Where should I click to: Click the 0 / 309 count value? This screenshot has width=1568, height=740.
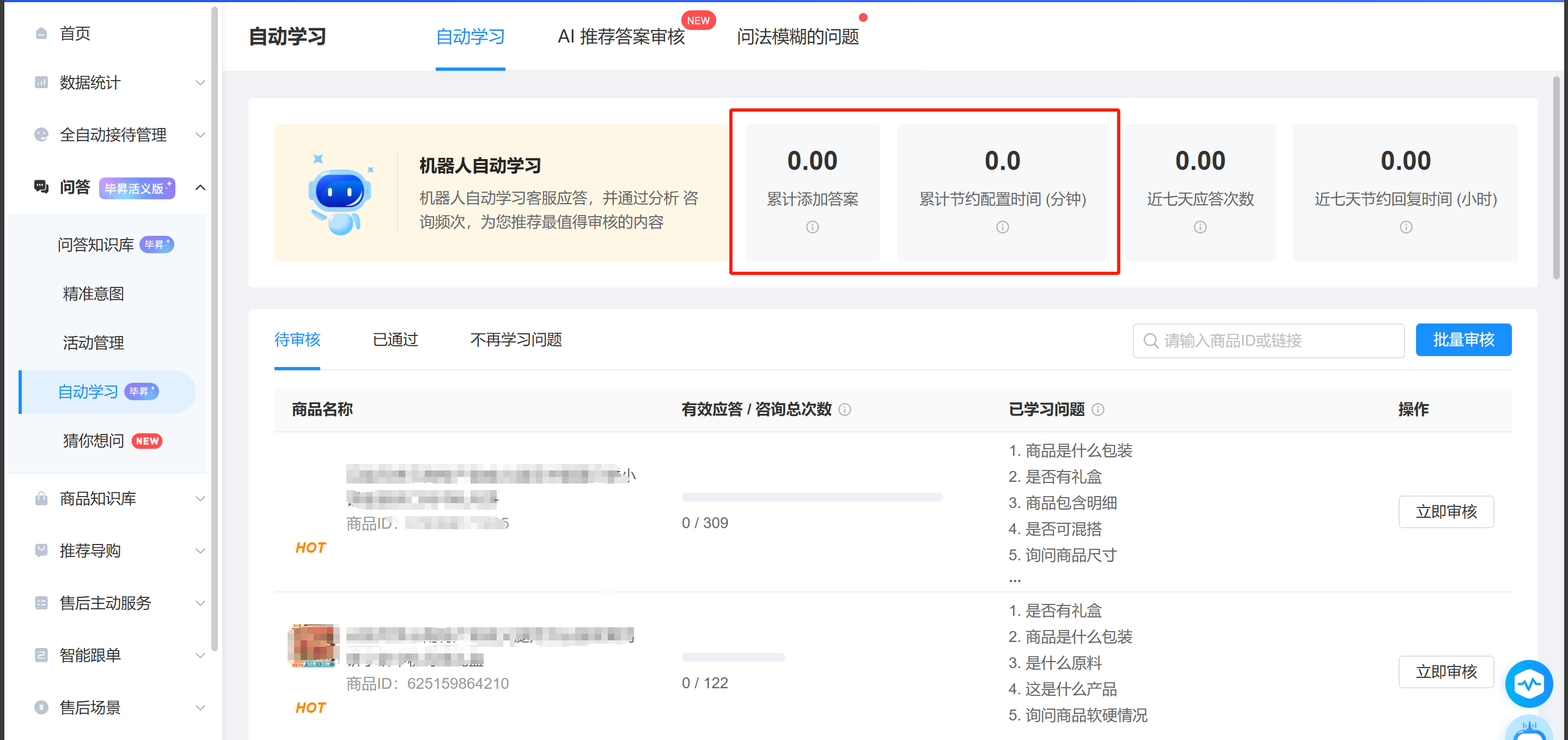pyautogui.click(x=705, y=523)
